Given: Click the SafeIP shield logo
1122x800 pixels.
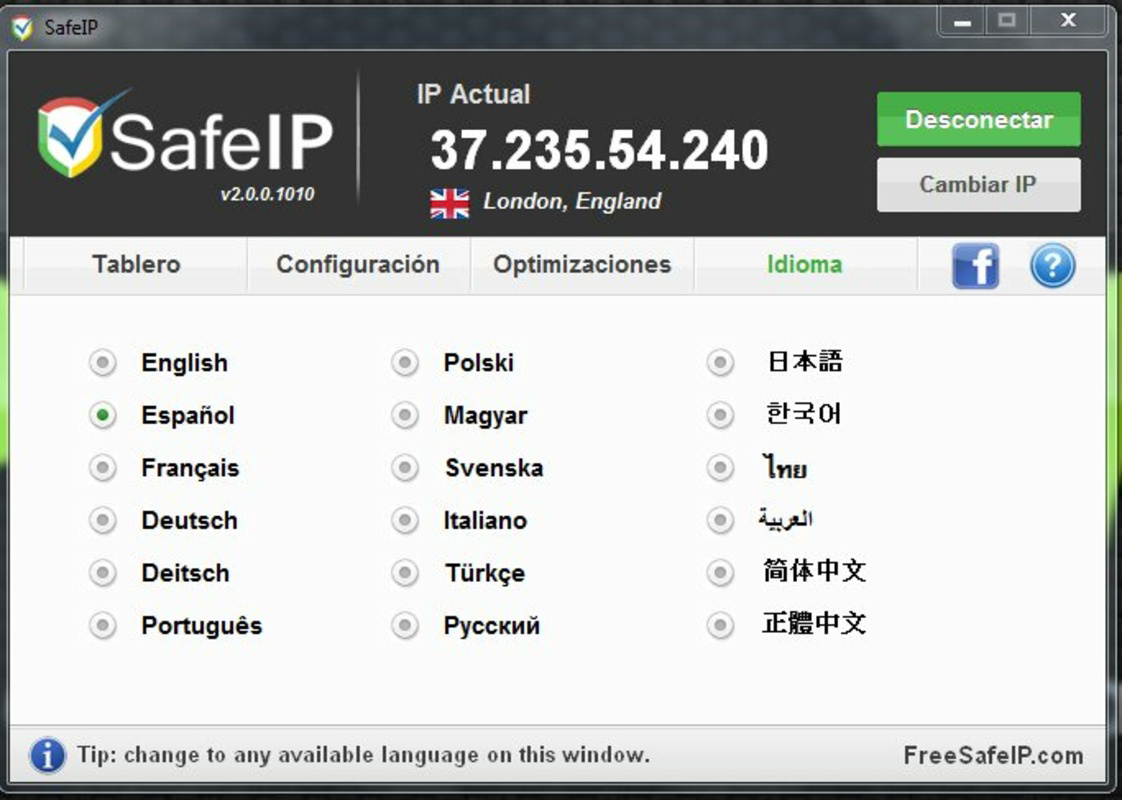Looking at the screenshot, I should coord(75,135).
